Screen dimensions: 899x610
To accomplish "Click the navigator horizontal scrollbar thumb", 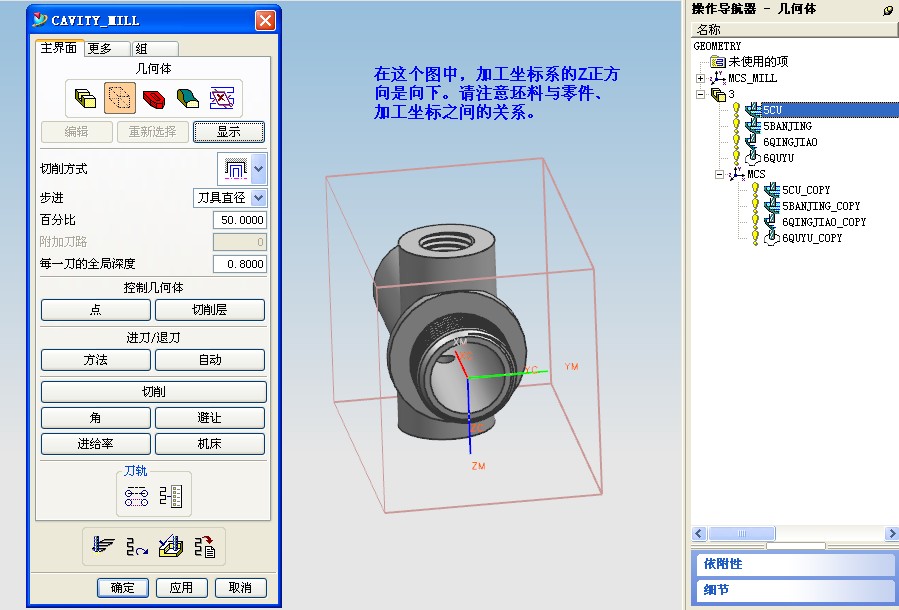I will 742,534.
